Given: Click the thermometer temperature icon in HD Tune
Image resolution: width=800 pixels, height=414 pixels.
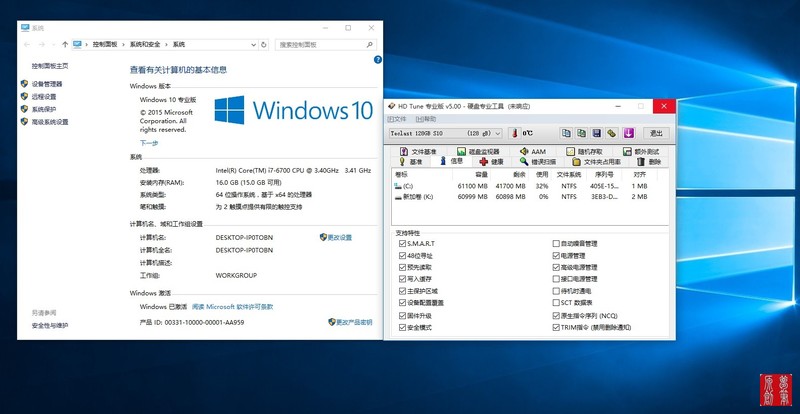Looking at the screenshot, I should pyautogui.click(x=515, y=133).
